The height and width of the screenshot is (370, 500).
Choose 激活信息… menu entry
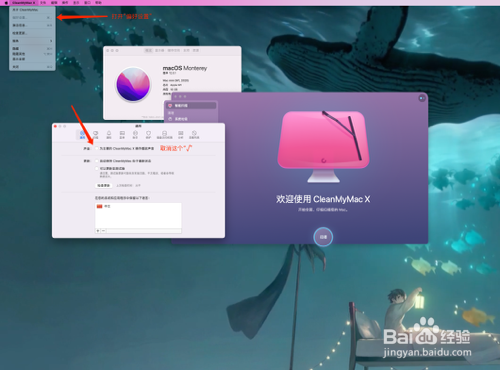coord(32,25)
